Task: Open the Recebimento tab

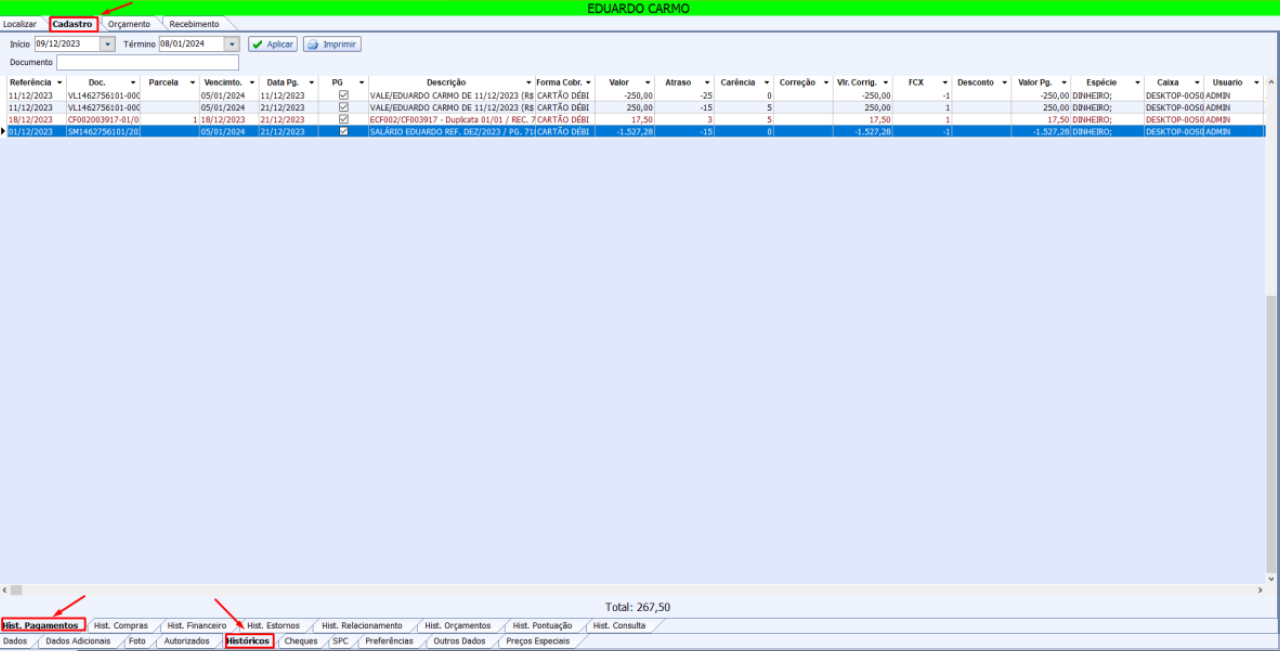Action: click(x=194, y=24)
